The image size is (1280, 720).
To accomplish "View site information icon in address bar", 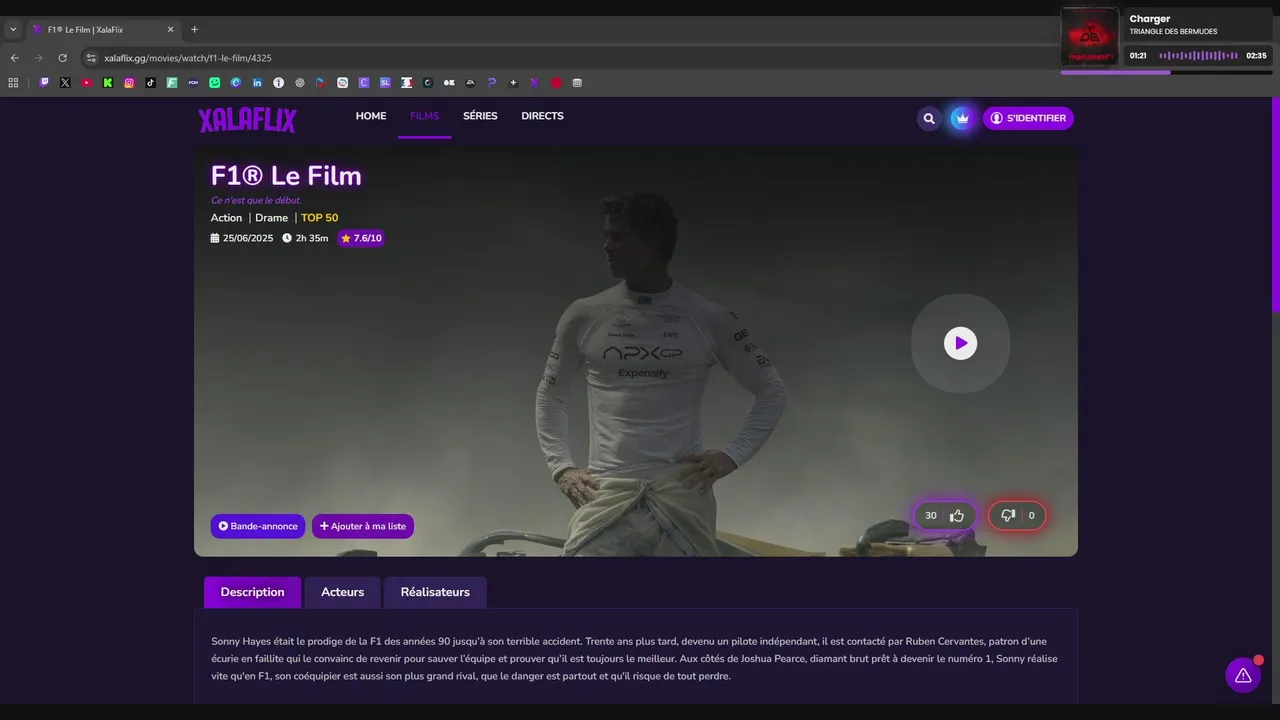I will [91, 58].
